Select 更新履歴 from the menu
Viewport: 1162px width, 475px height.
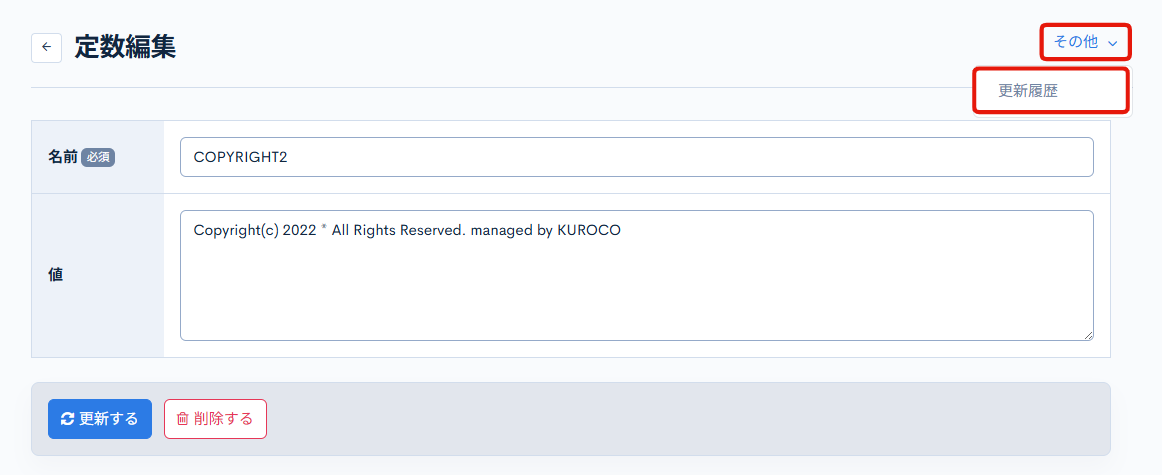[x=1028, y=90]
